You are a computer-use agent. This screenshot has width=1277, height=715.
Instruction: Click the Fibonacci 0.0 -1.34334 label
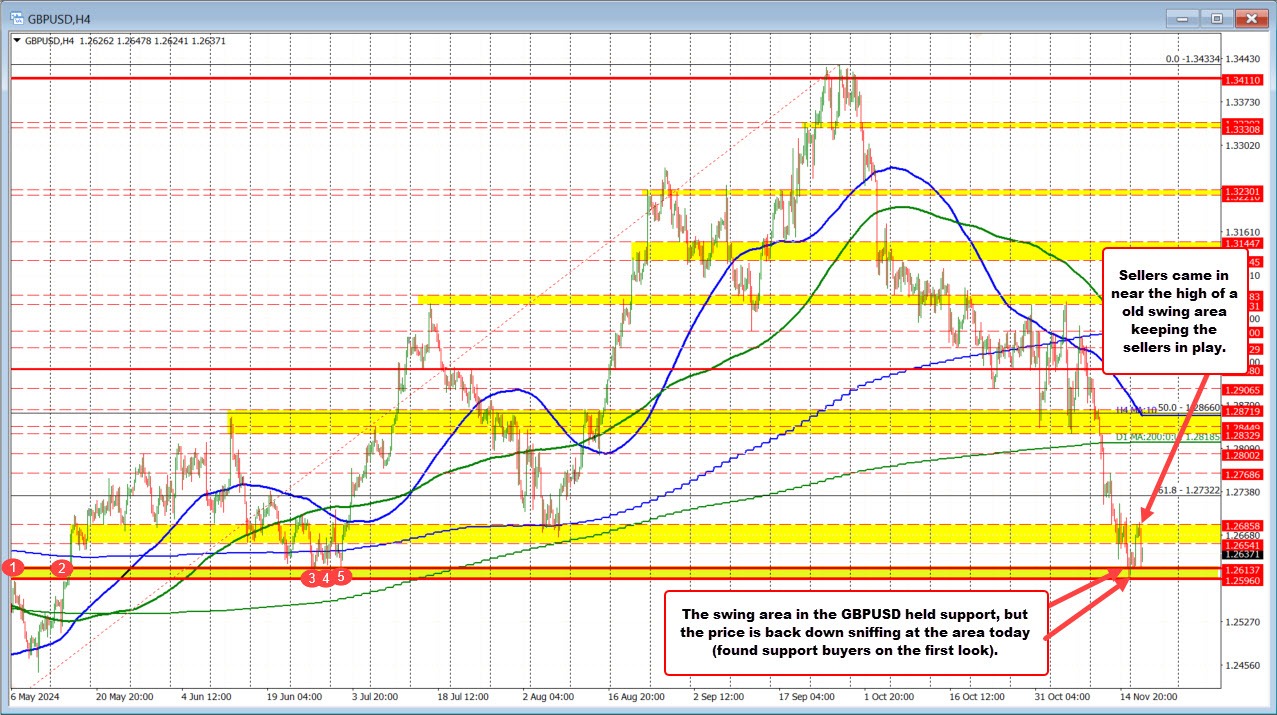pyautogui.click(x=1193, y=59)
